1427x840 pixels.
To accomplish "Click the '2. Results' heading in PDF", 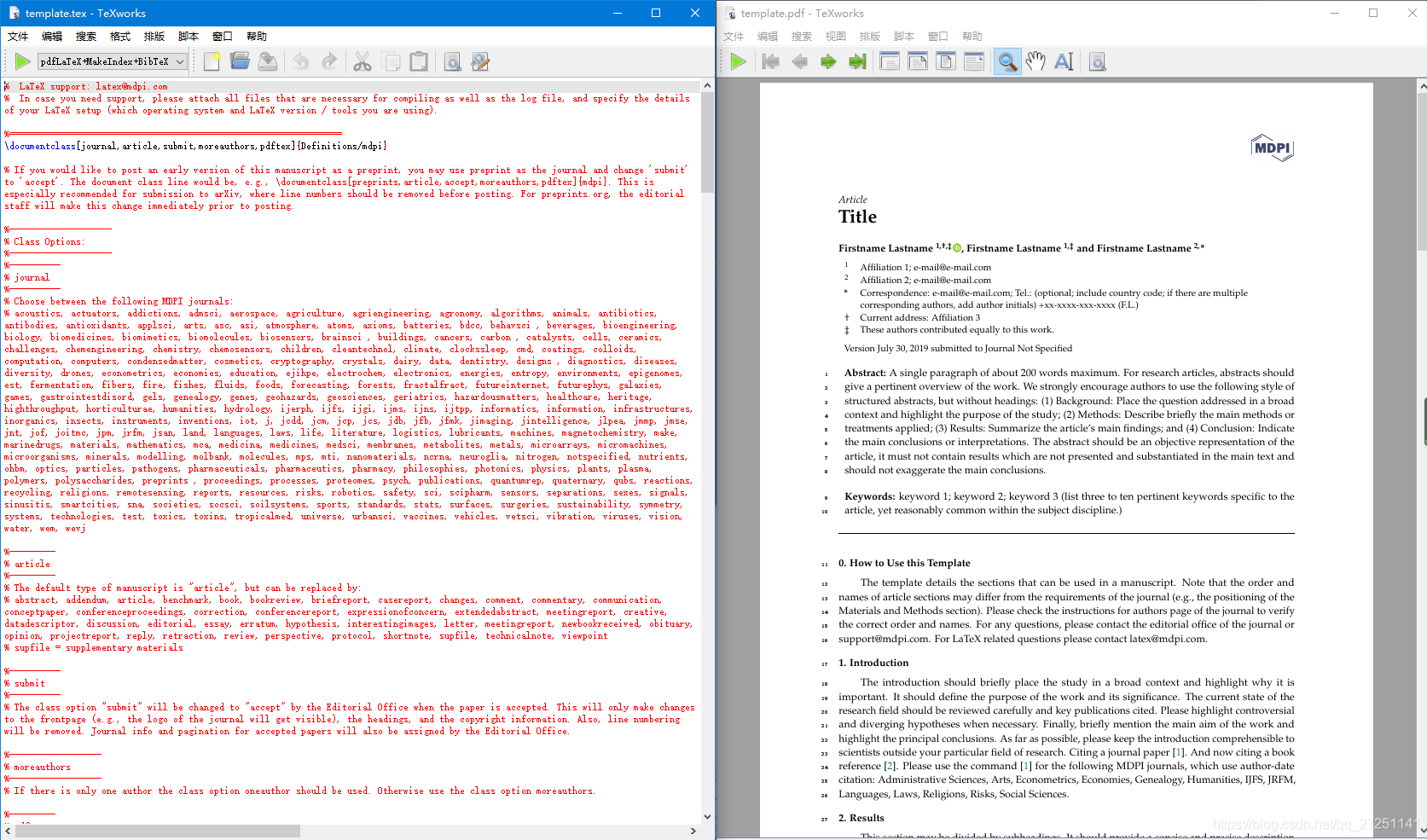I will (x=861, y=818).
